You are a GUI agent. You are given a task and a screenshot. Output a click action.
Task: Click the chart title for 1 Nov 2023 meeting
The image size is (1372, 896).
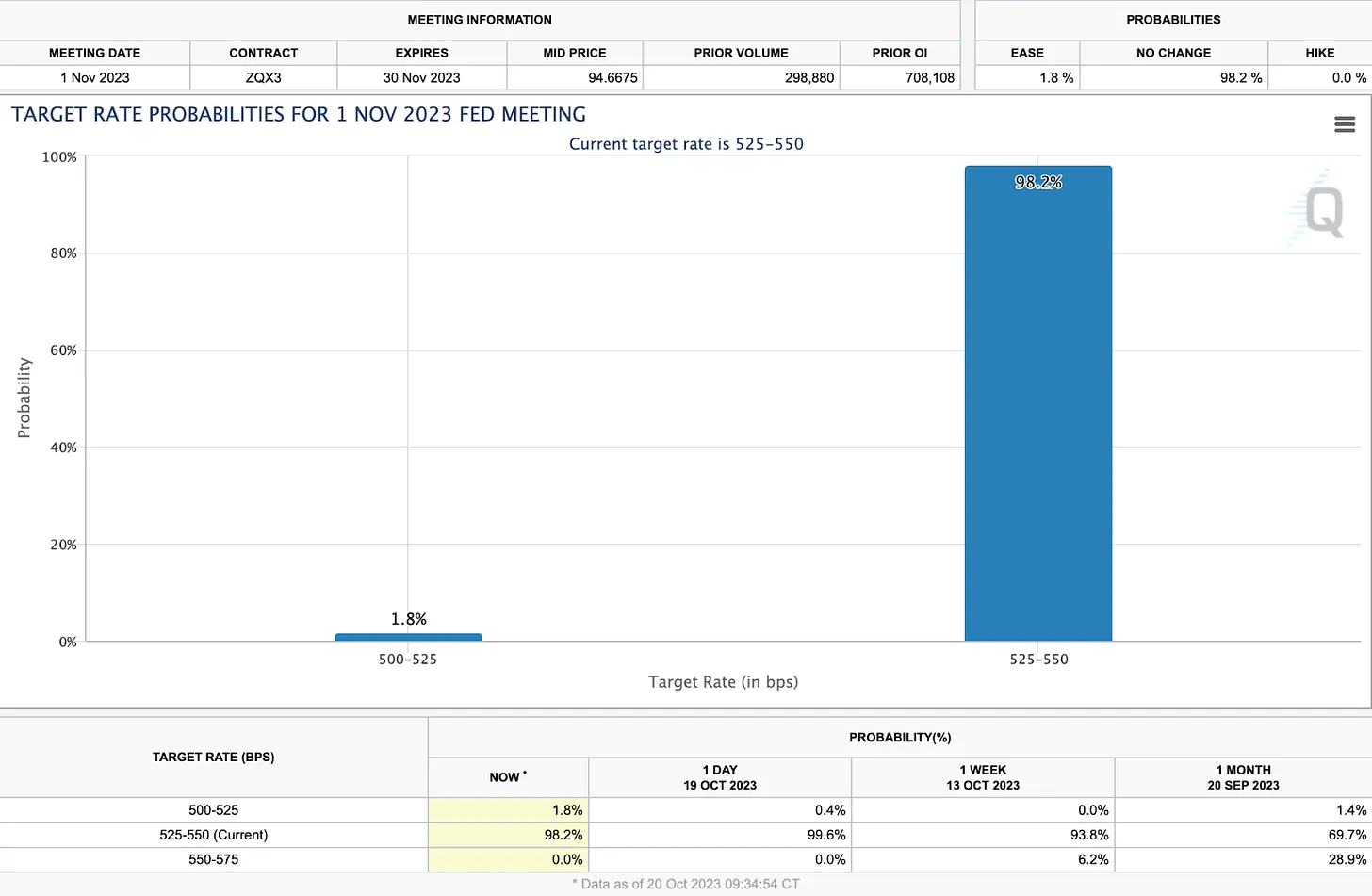pyautogui.click(x=299, y=115)
